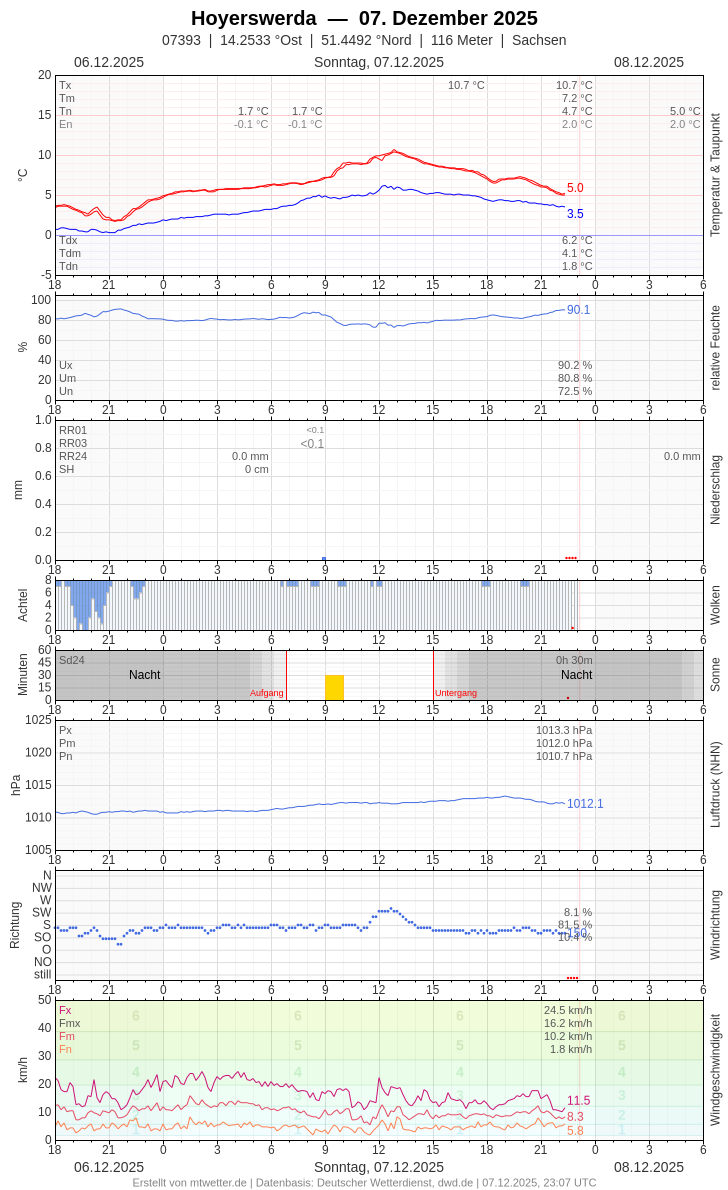Click the "NW" wind direction axis label
The height and width of the screenshot is (1190, 728).
(42, 888)
